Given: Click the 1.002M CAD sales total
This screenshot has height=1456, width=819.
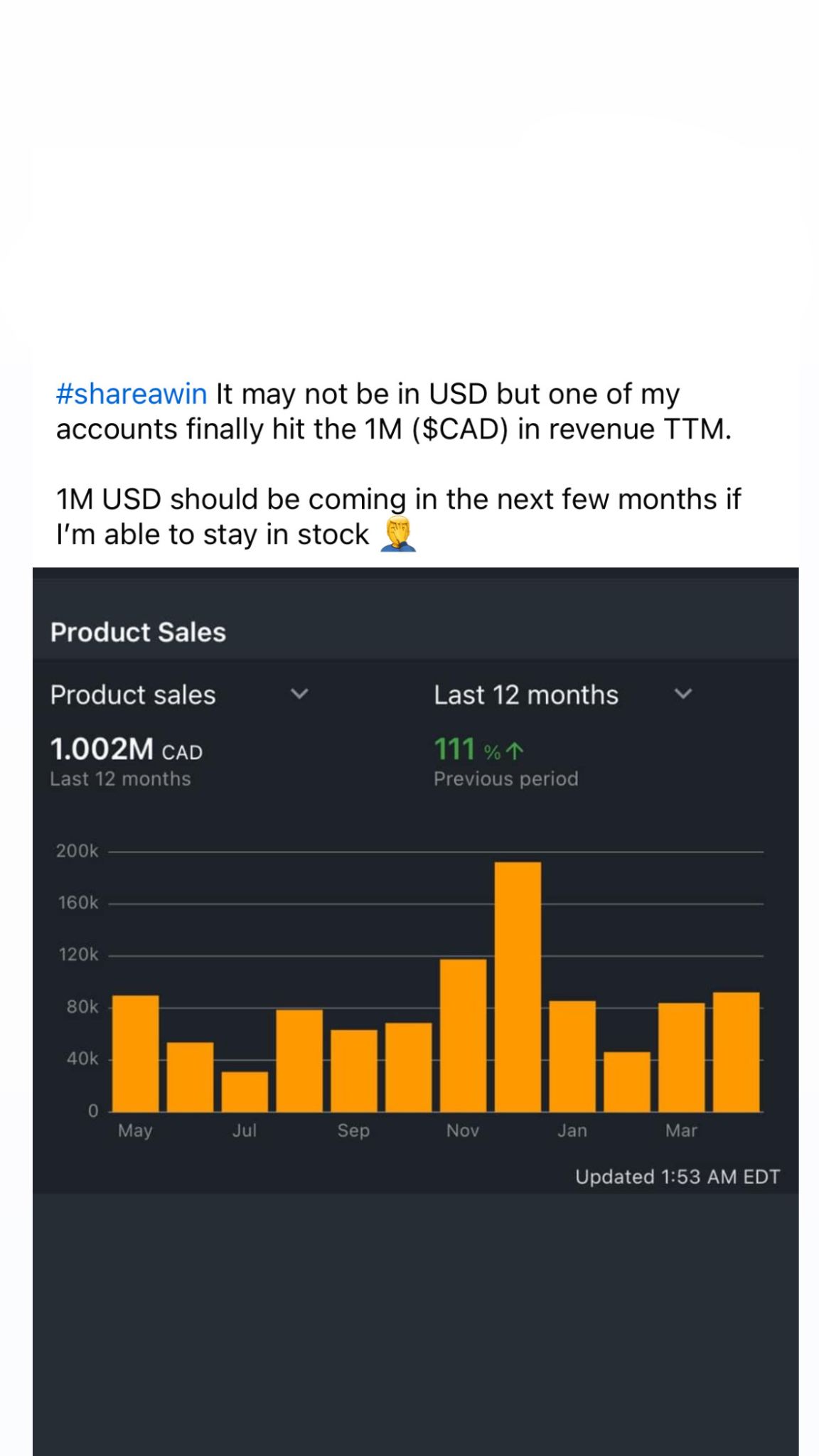Looking at the screenshot, I should (126, 749).
